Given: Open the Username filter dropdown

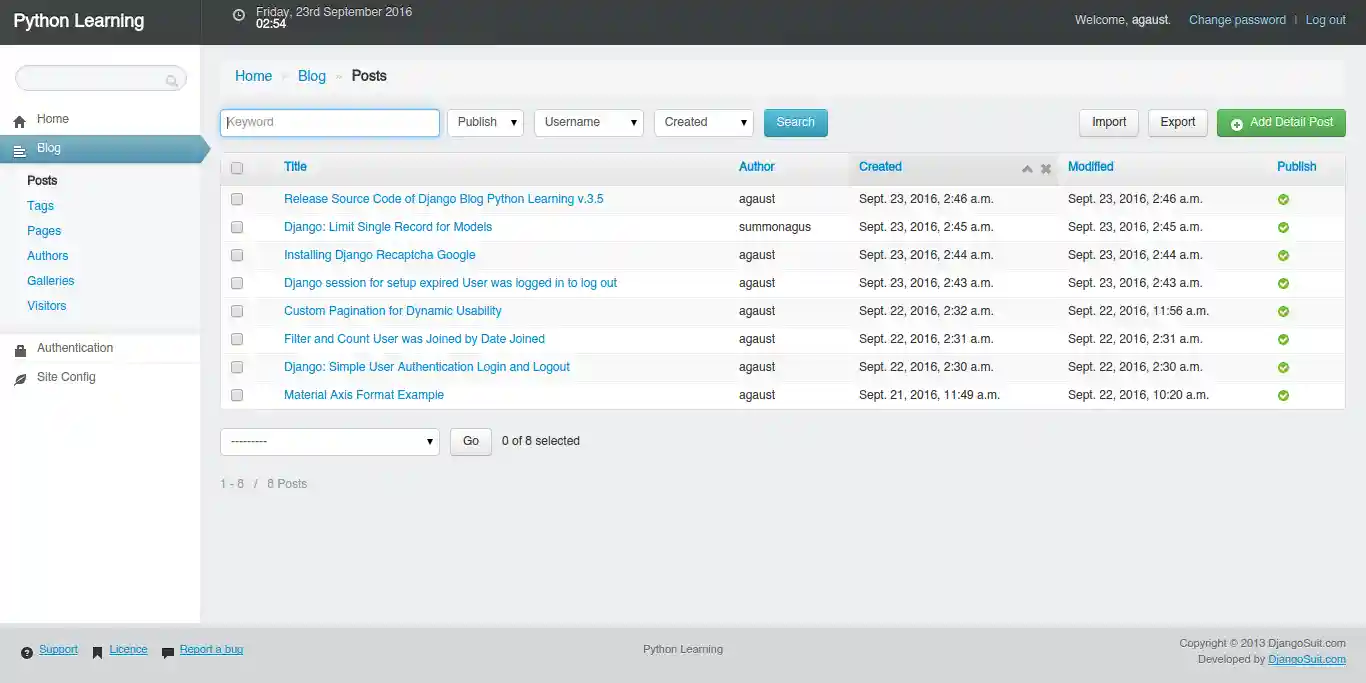Looking at the screenshot, I should 588,122.
